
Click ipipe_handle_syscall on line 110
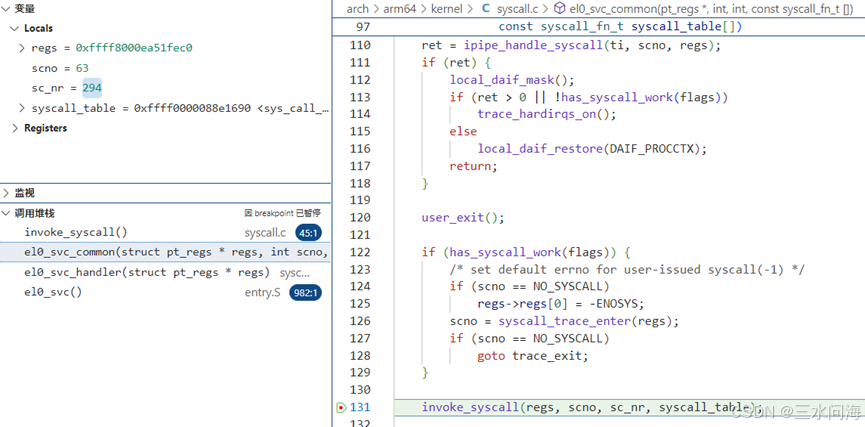(x=533, y=45)
